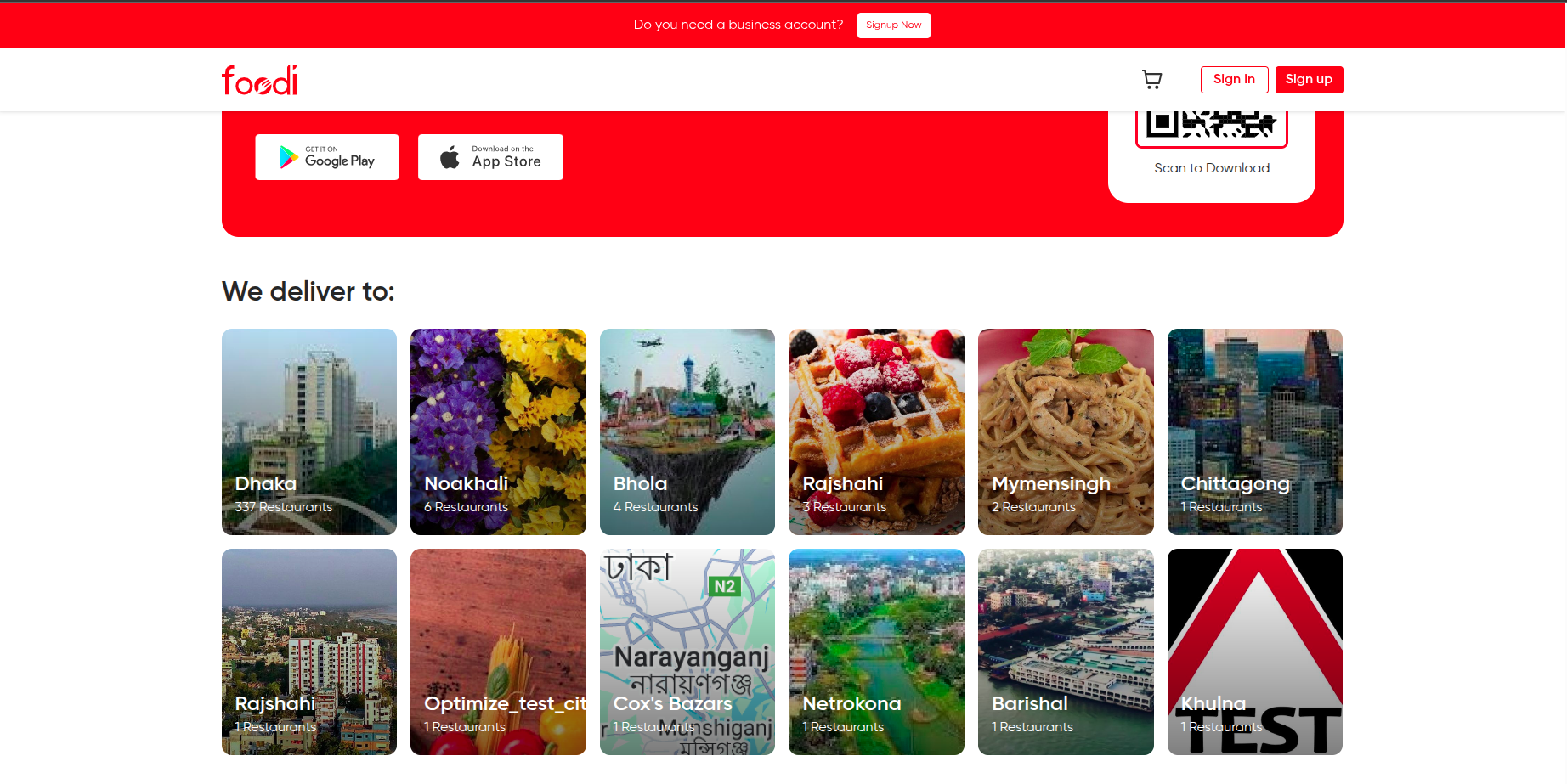Click the Sign up button
The width and height of the screenshot is (1567, 784).
[x=1309, y=80]
